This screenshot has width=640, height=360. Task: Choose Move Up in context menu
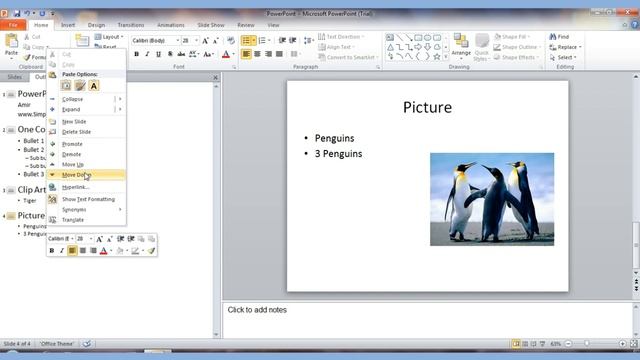[86, 164]
